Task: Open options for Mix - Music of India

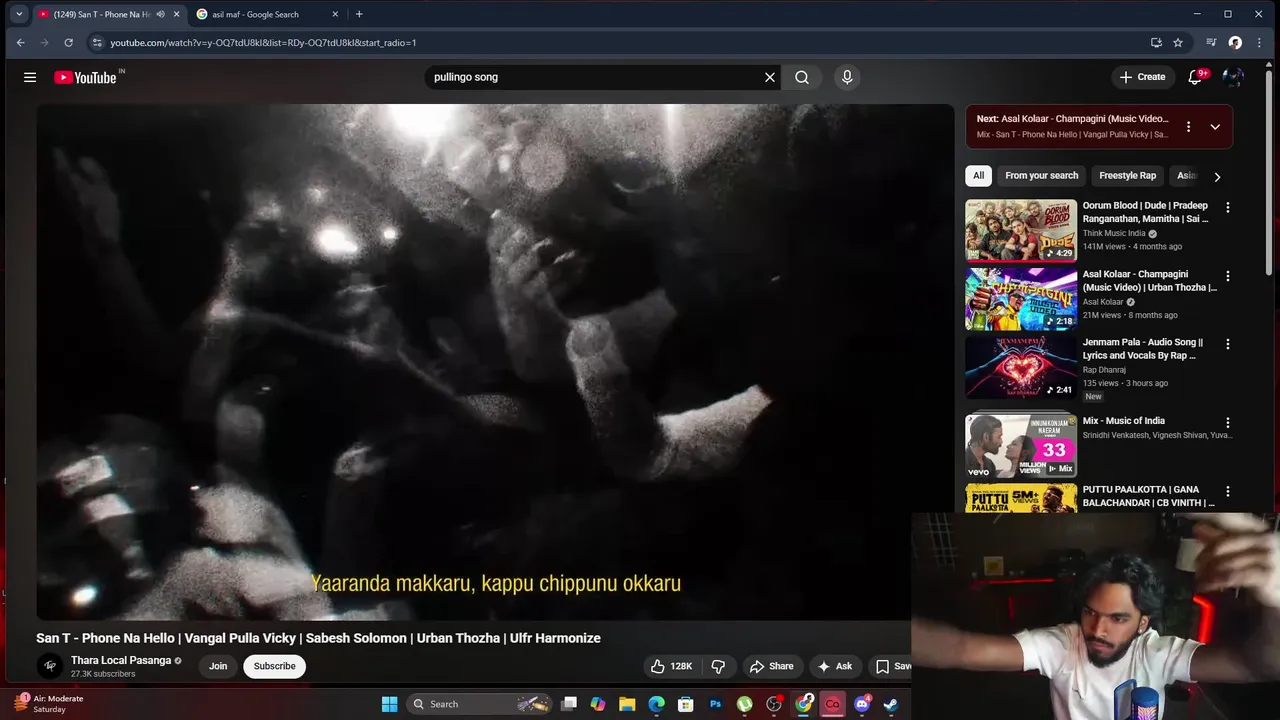Action: [1228, 423]
